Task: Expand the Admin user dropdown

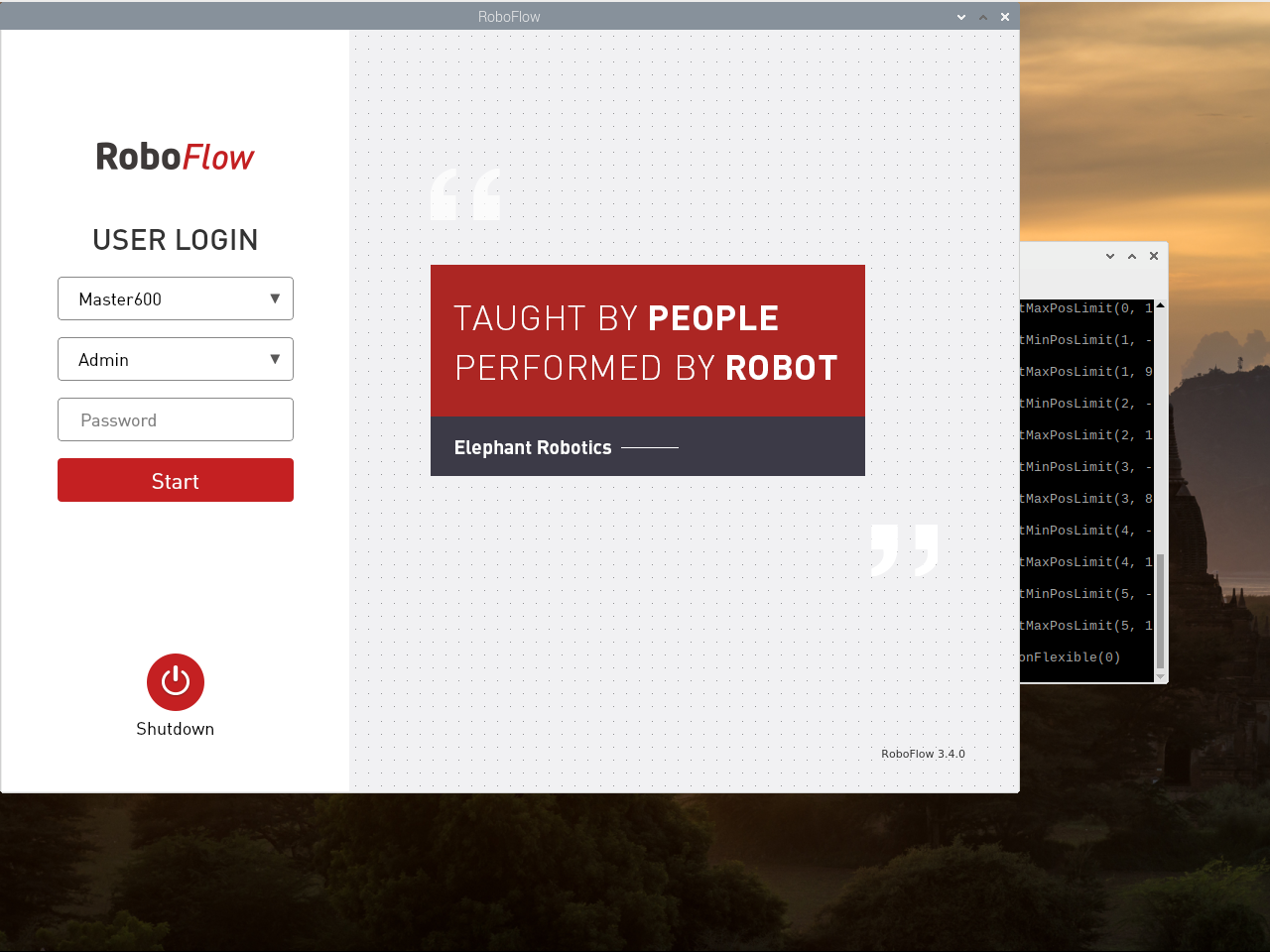Action: pyautogui.click(x=176, y=359)
